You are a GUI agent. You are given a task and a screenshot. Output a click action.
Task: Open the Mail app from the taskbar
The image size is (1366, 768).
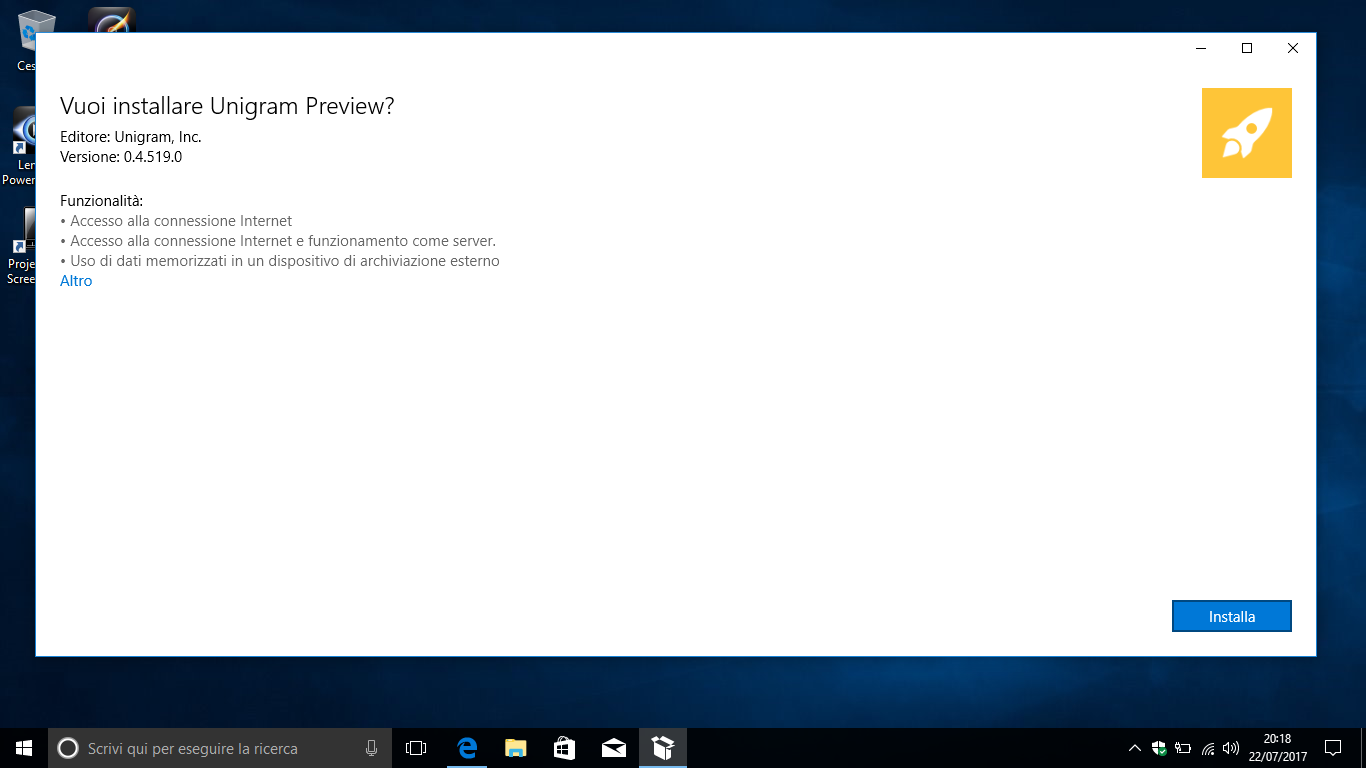coord(613,748)
